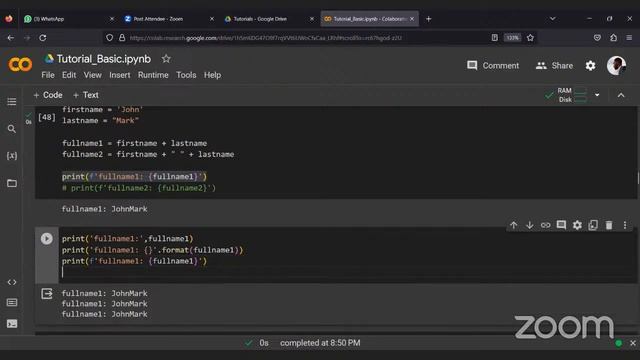Viewport: 640px width, 360px height.
Task: Go back in the browser
Action: [x=11, y=38]
